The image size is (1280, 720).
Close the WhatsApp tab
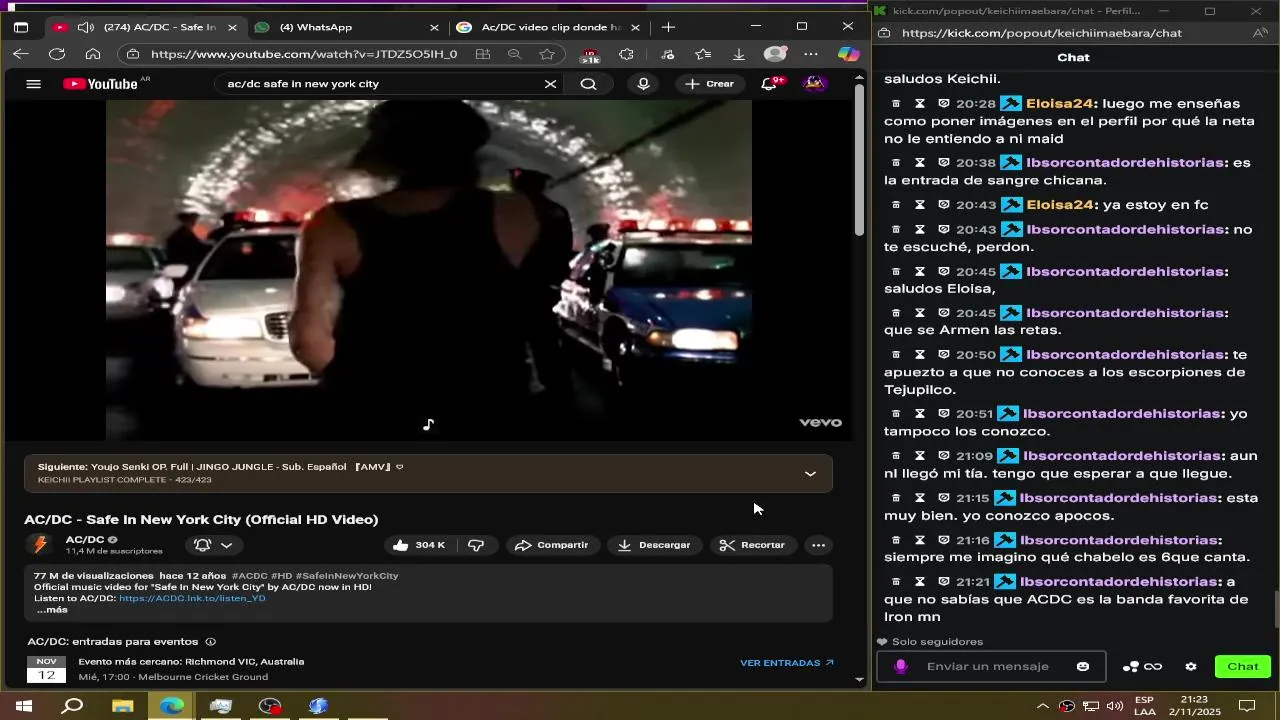(x=434, y=27)
